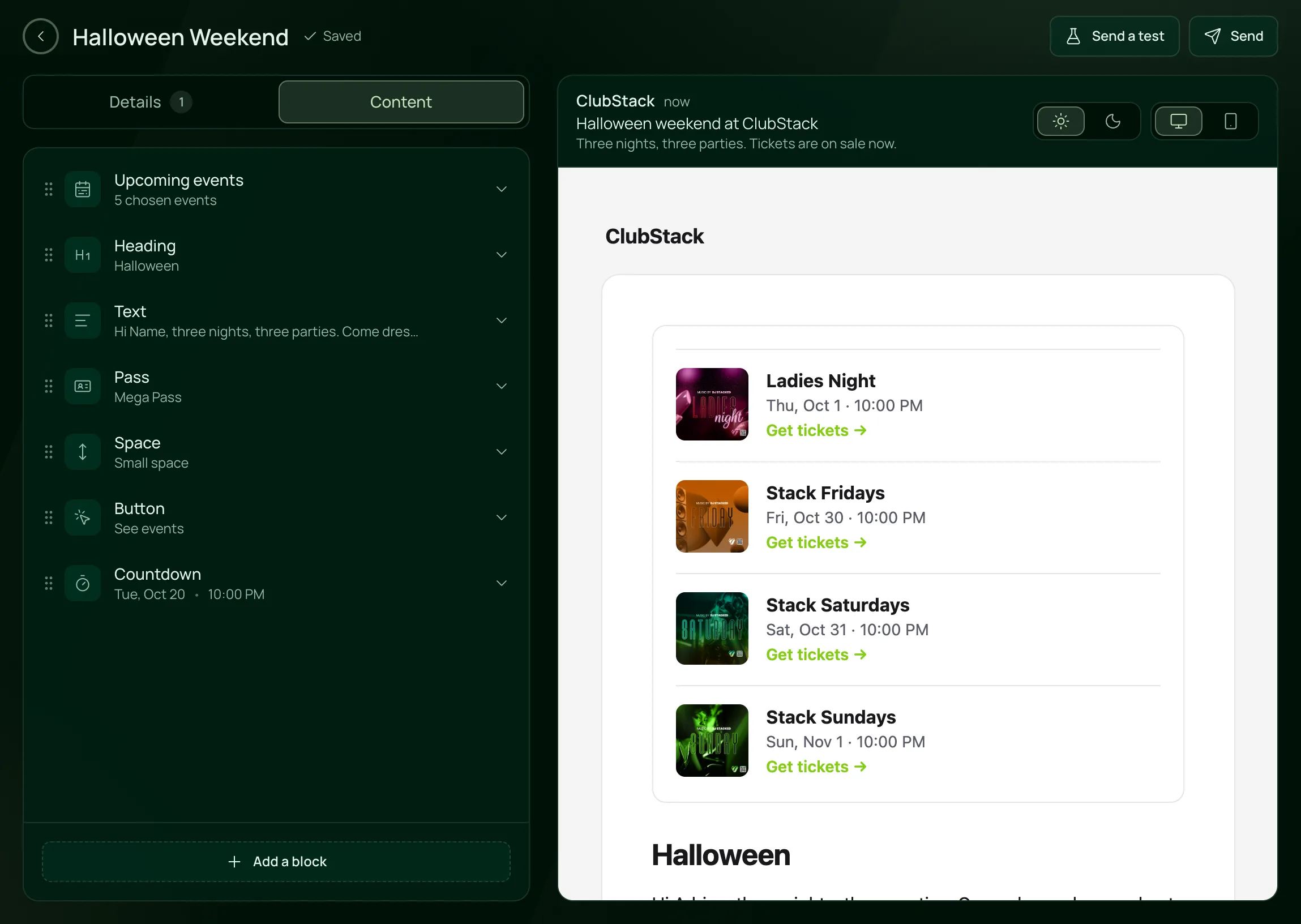This screenshot has height=924, width=1301.
Task: Click Get tickets link for Stack Saturdays
Action: click(816, 655)
